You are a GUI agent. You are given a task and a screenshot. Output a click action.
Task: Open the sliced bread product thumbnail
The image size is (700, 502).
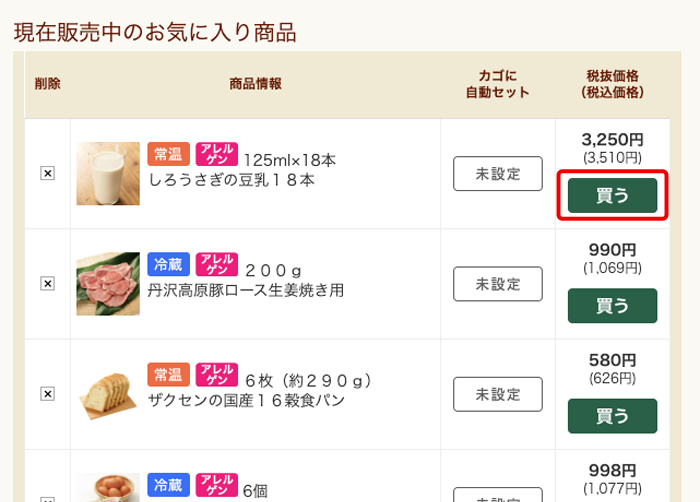108,394
